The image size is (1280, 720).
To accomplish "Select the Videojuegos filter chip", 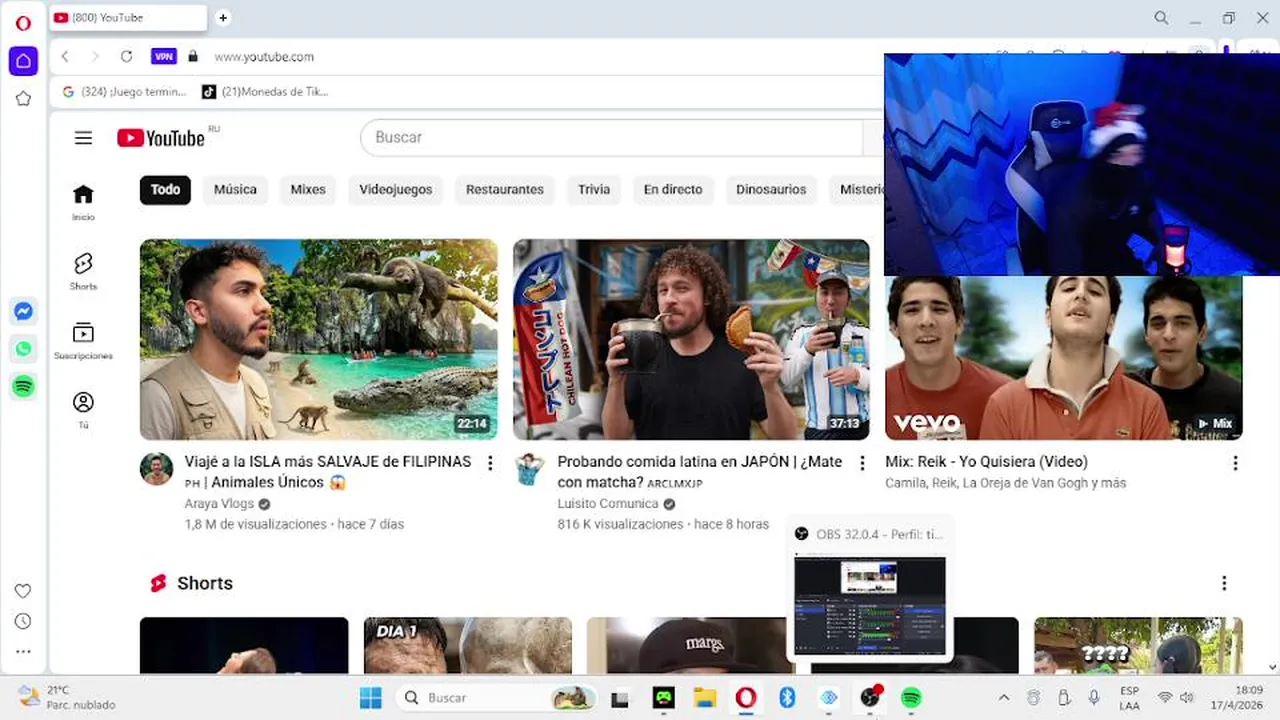I will point(396,189).
